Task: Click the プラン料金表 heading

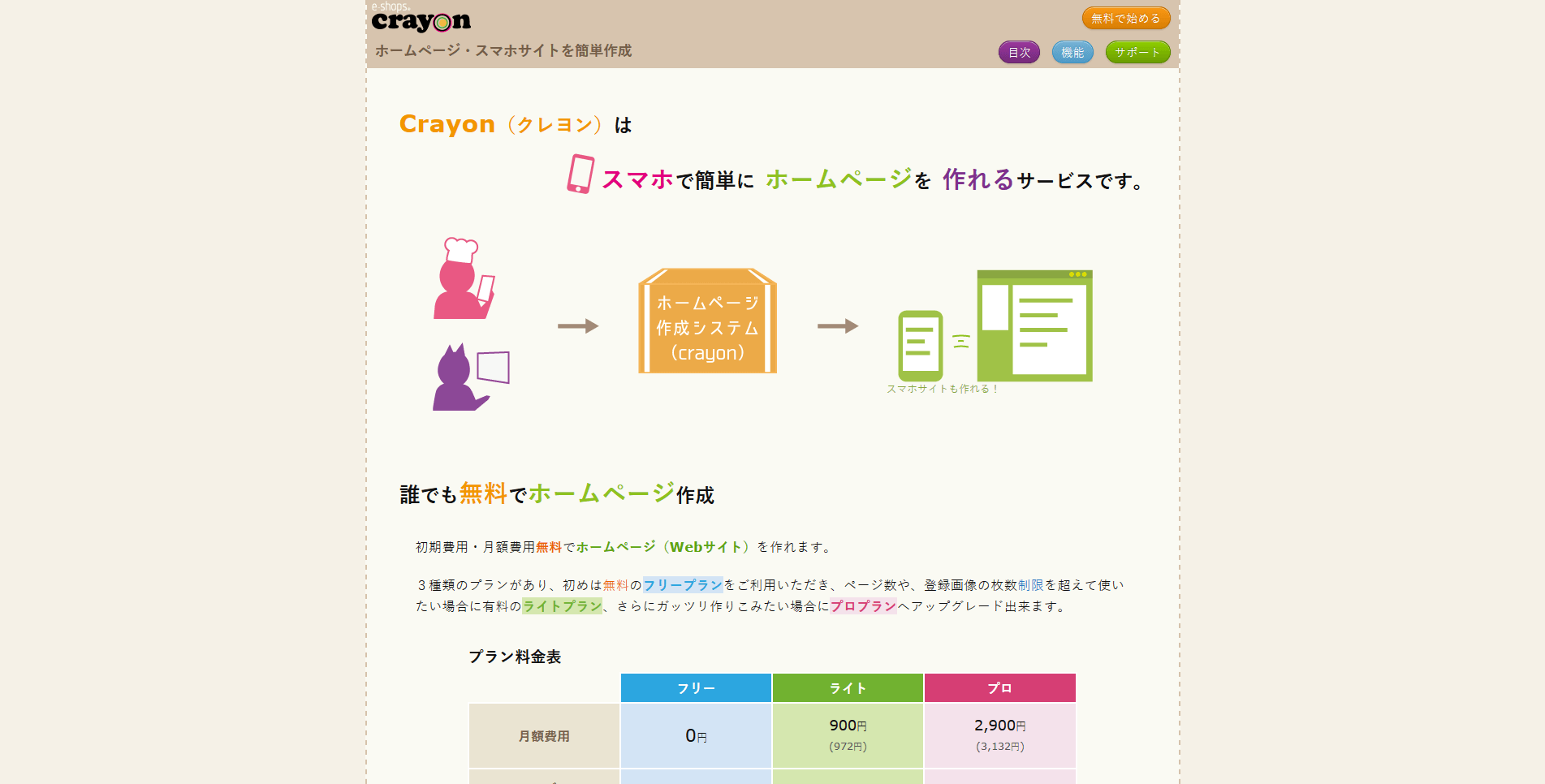Action: 515,657
